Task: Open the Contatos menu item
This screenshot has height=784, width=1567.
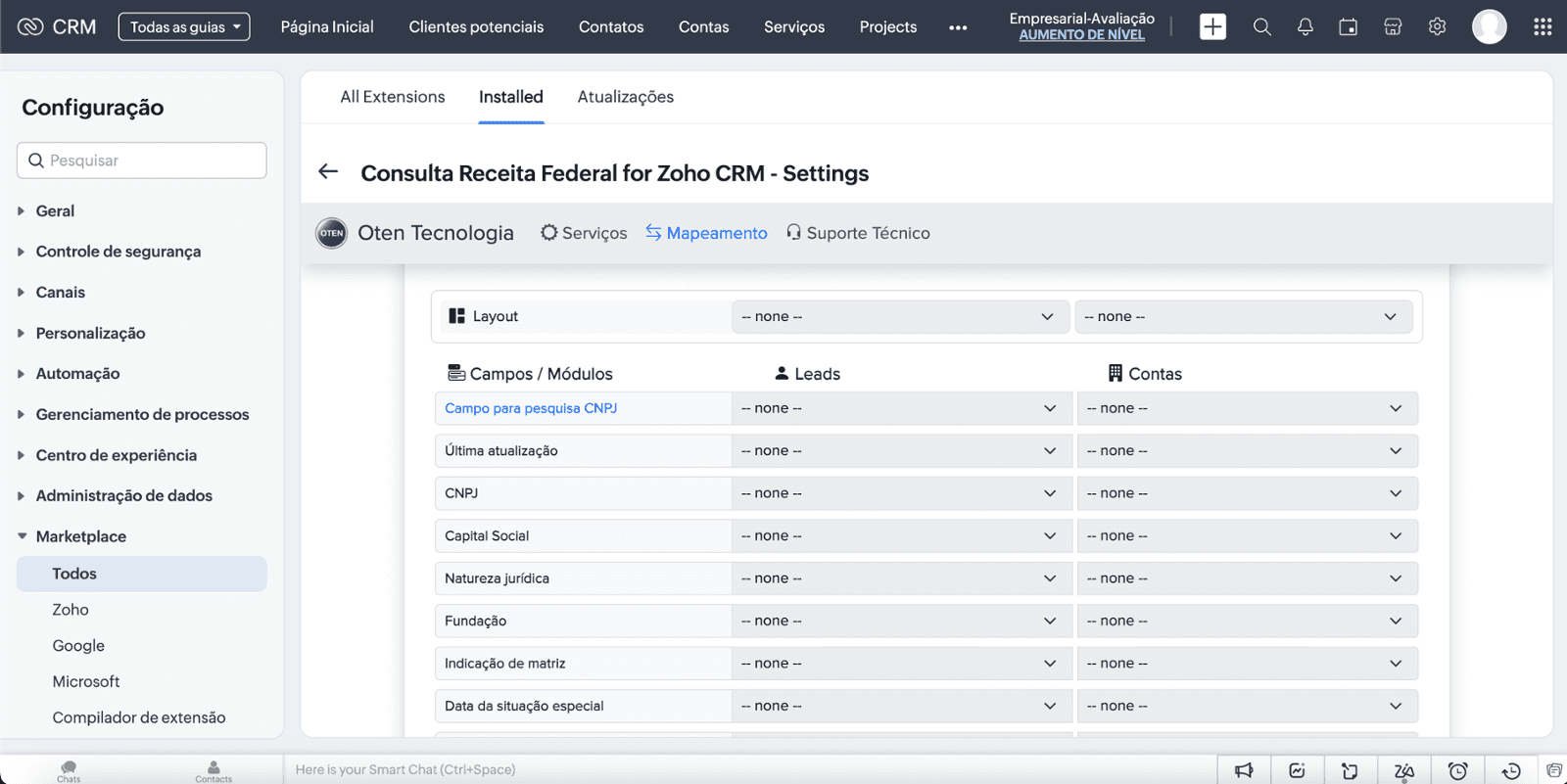Action: tap(611, 27)
